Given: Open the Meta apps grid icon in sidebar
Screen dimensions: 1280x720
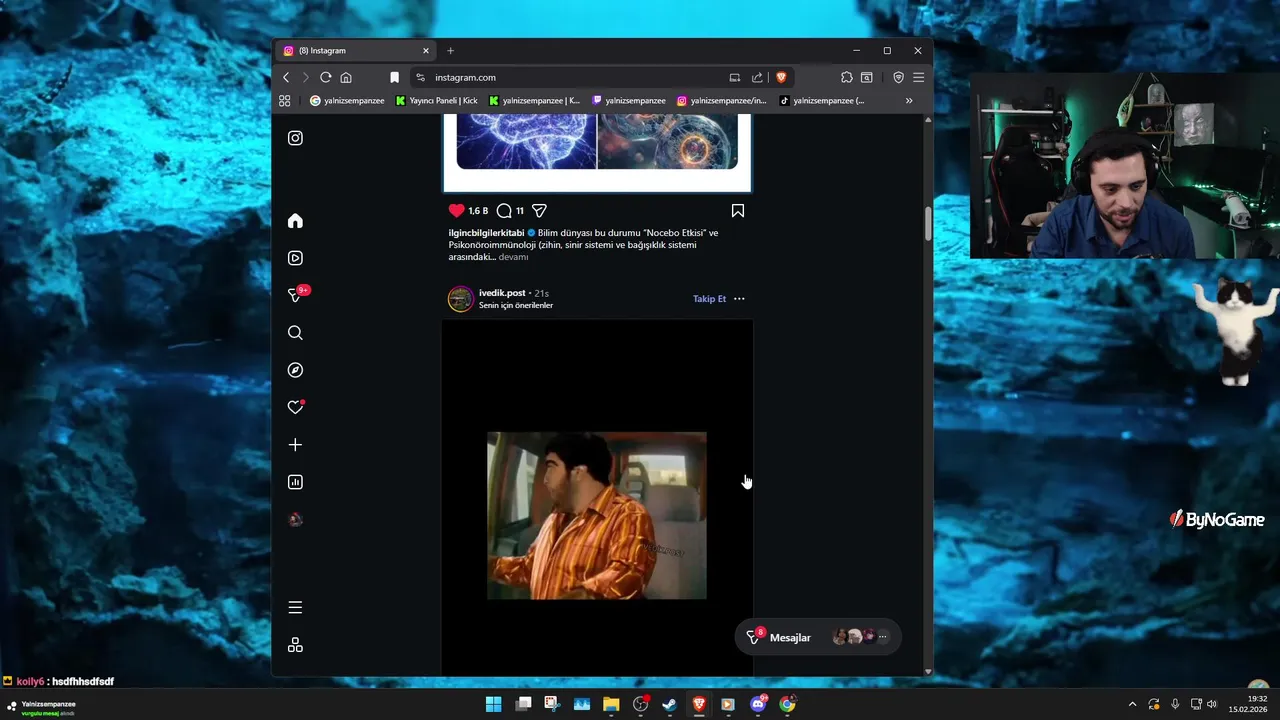Looking at the screenshot, I should pyautogui.click(x=295, y=645).
